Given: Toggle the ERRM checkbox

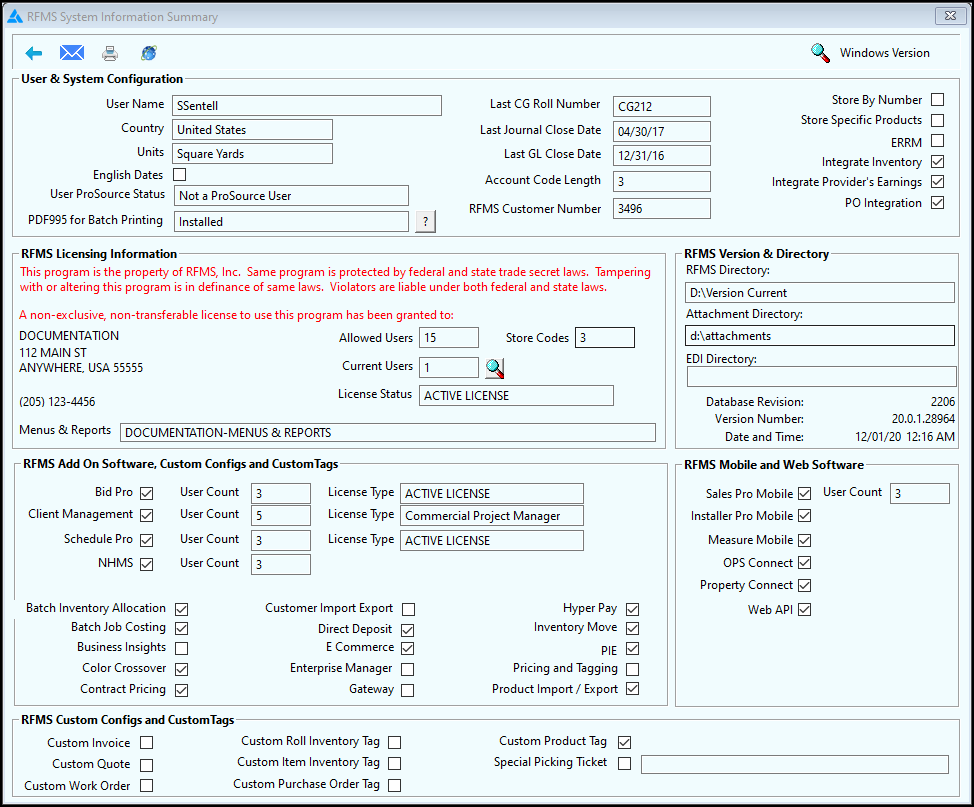Looking at the screenshot, I should 938,141.
